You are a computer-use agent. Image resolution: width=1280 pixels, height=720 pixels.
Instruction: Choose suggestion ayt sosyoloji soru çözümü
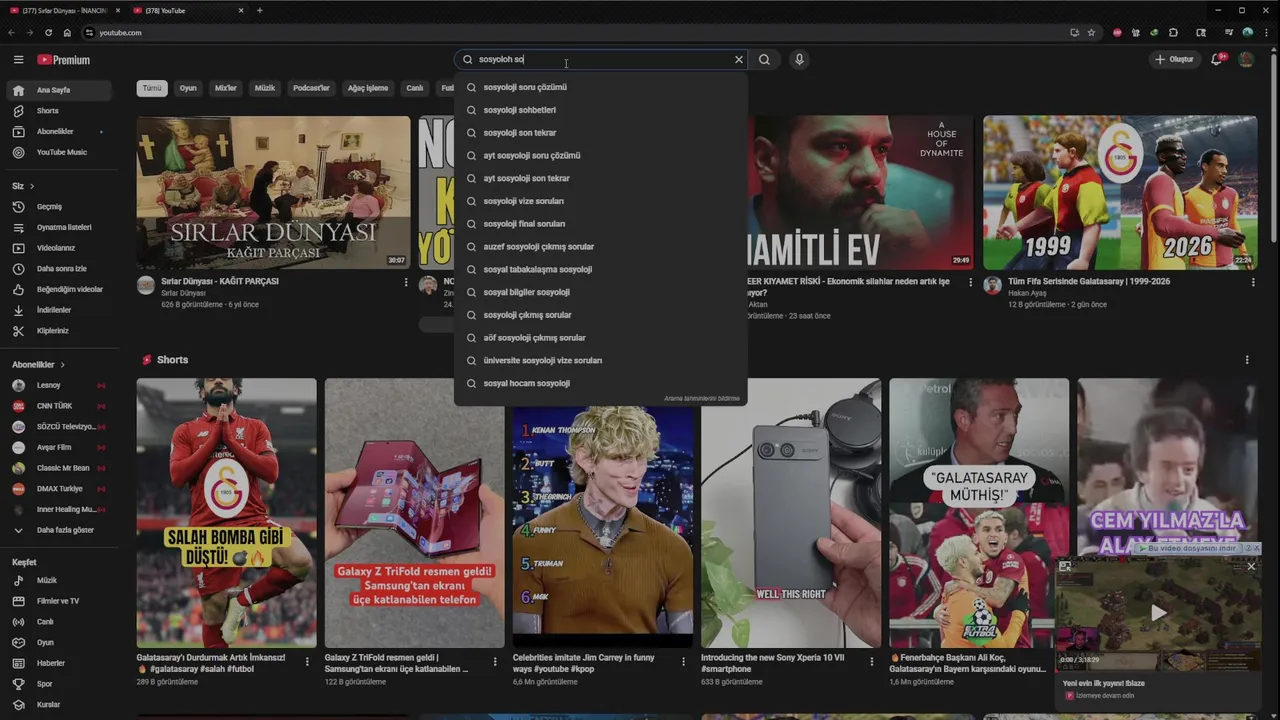tap(600, 156)
